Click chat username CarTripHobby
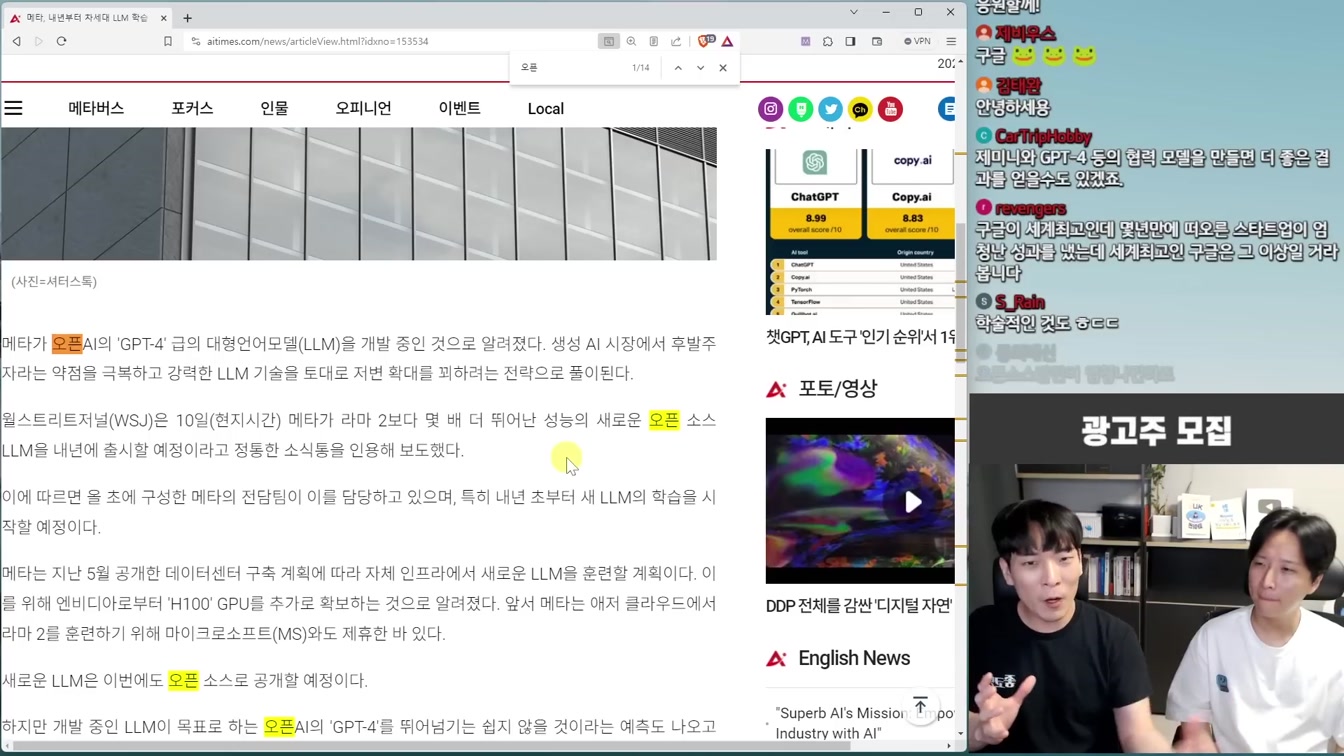The image size is (1344, 756). pos(1043,136)
